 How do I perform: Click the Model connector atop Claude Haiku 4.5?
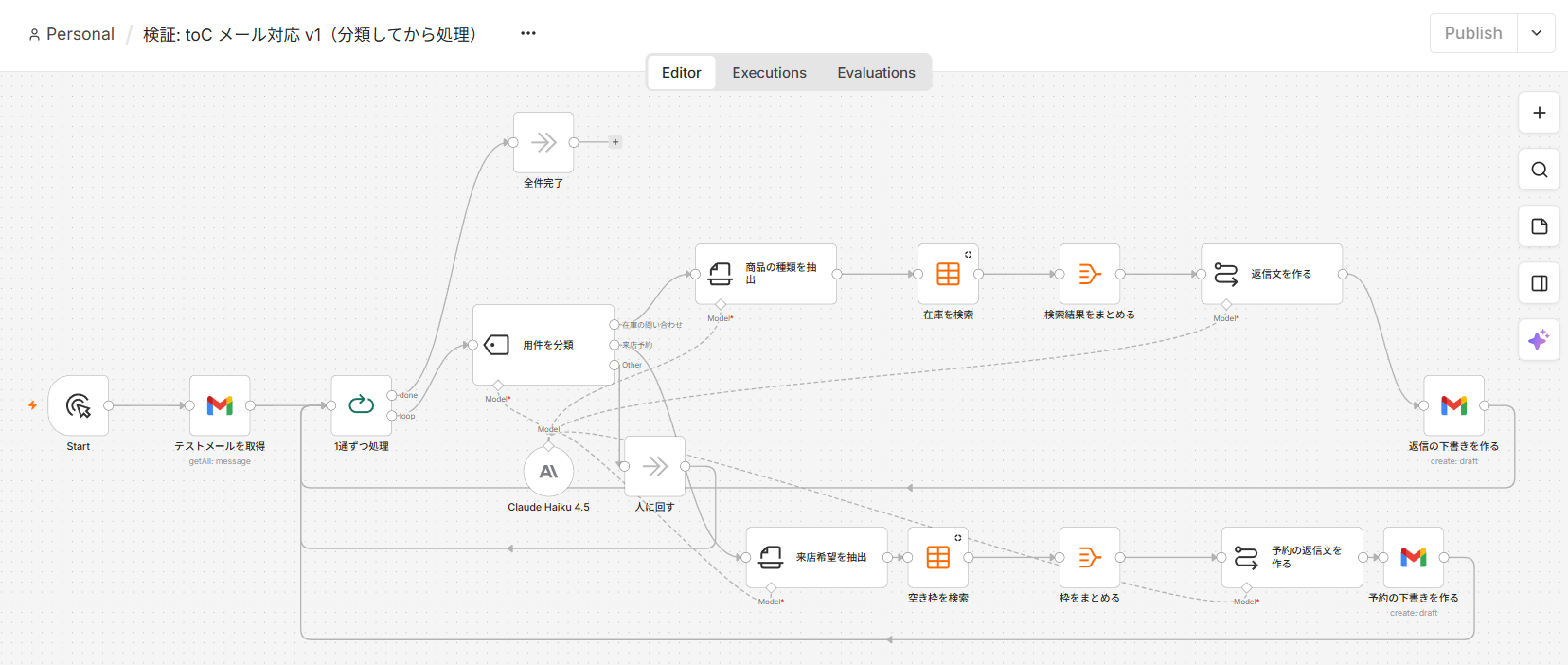tap(548, 445)
